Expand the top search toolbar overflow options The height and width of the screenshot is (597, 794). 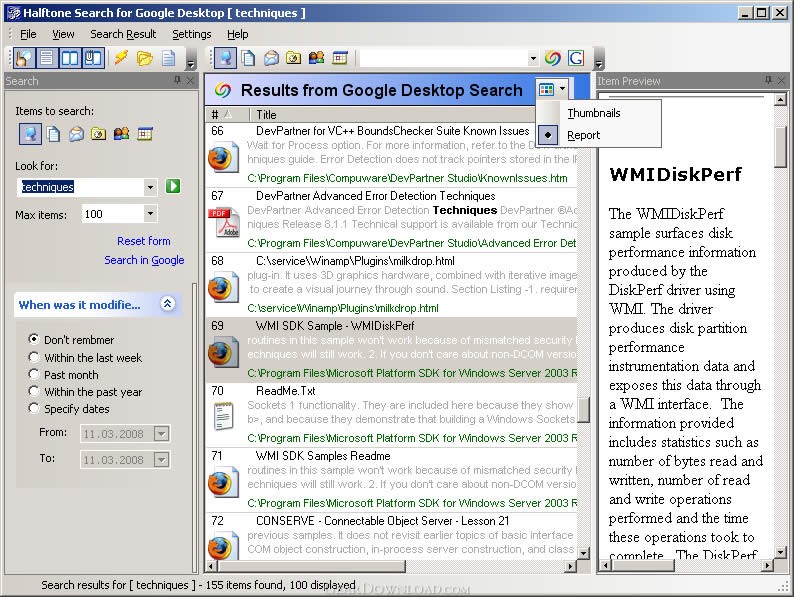599,58
